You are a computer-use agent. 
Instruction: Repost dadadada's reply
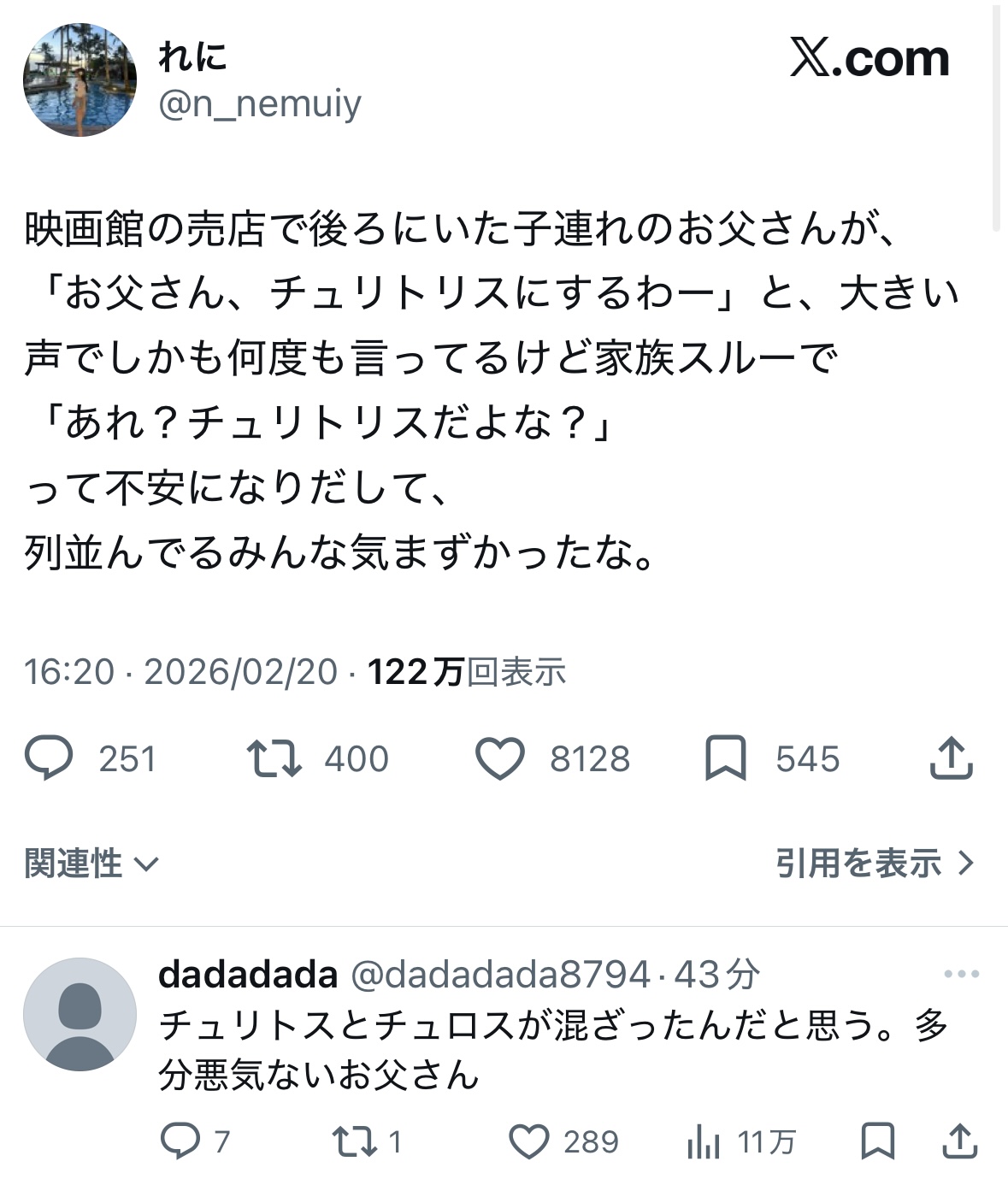pyautogui.click(x=354, y=1141)
